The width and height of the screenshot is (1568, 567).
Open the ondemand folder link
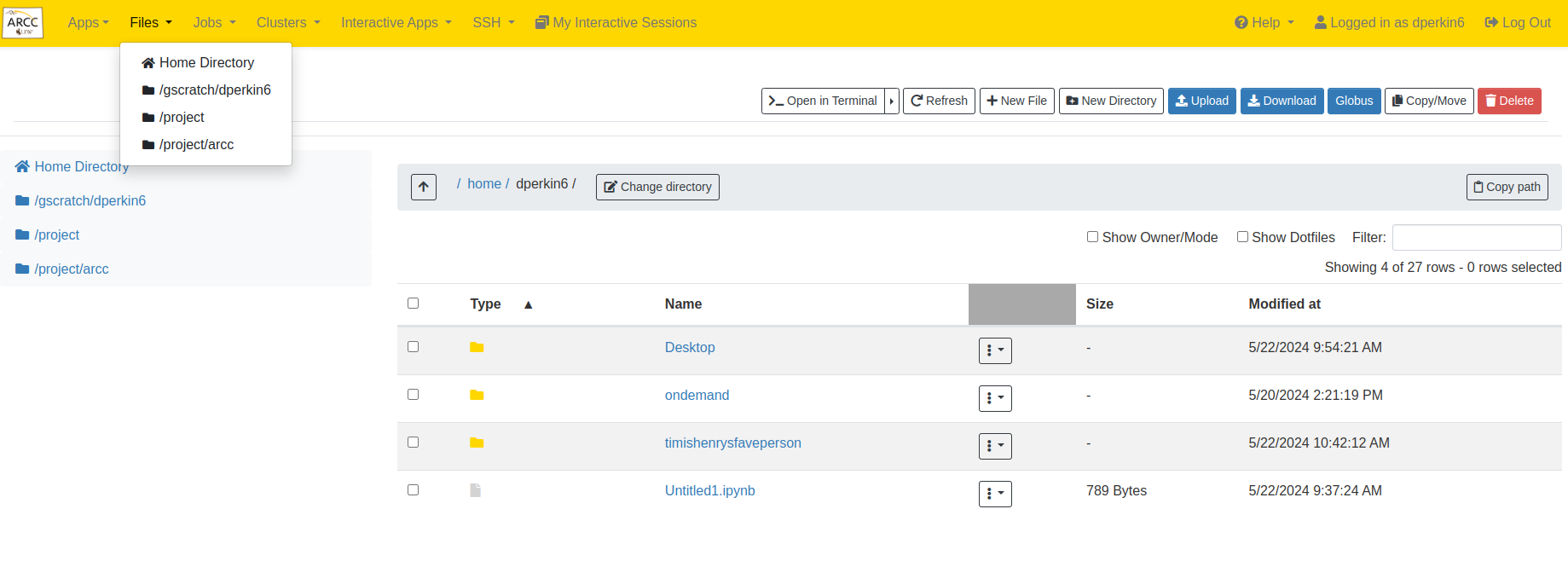pos(697,396)
